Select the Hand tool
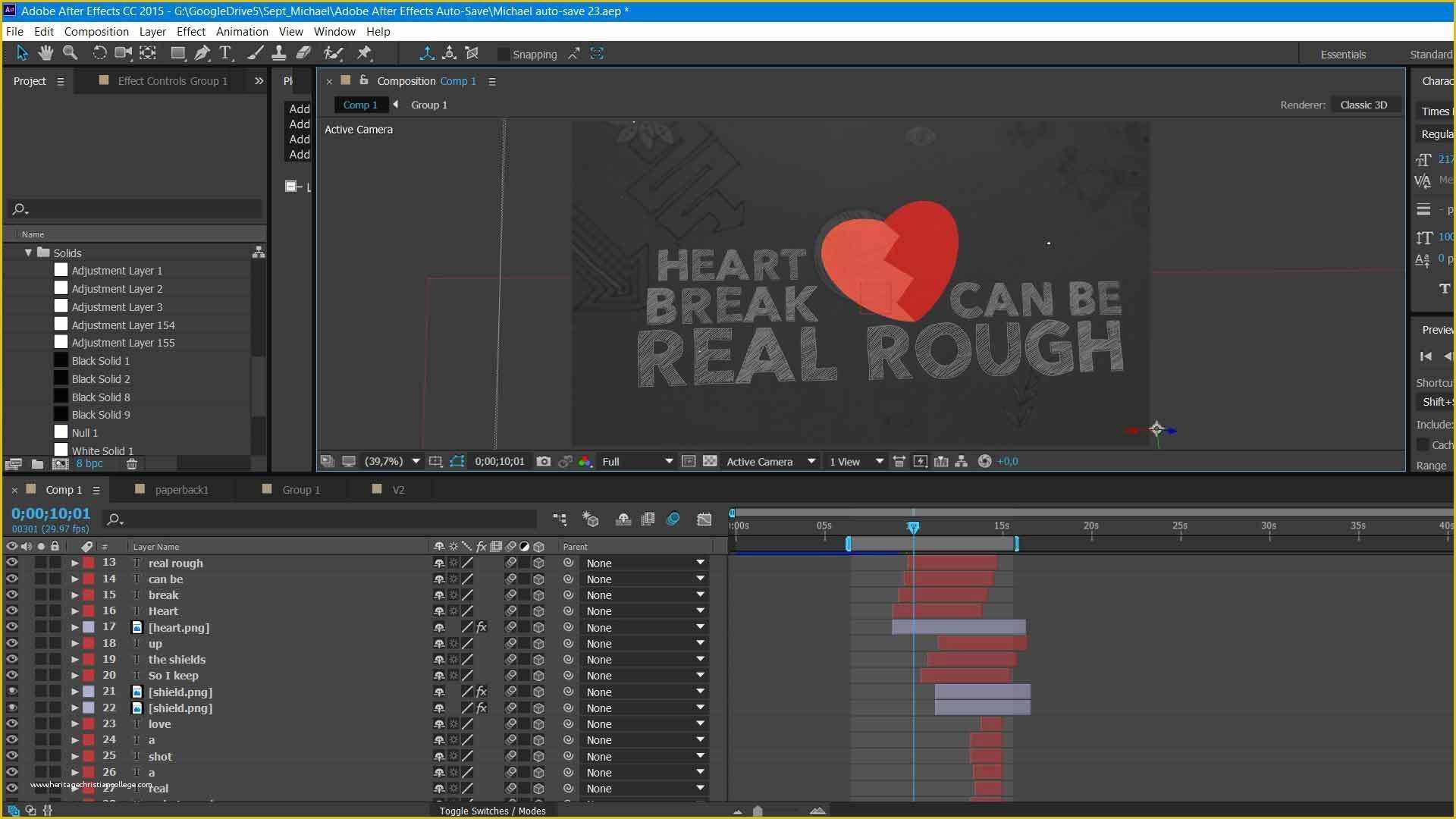1456x819 pixels. tap(45, 53)
